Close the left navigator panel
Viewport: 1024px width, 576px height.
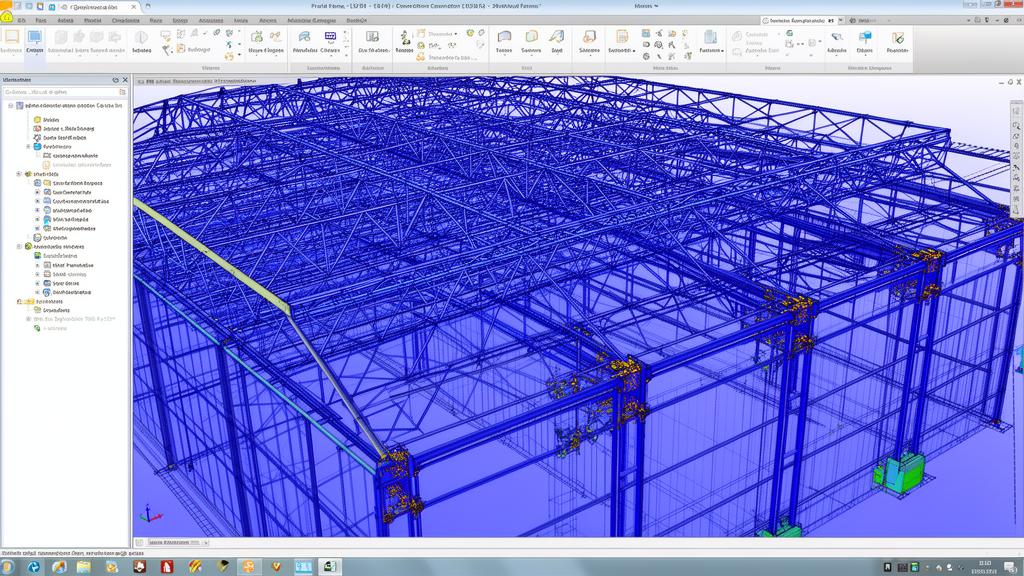[x=124, y=80]
